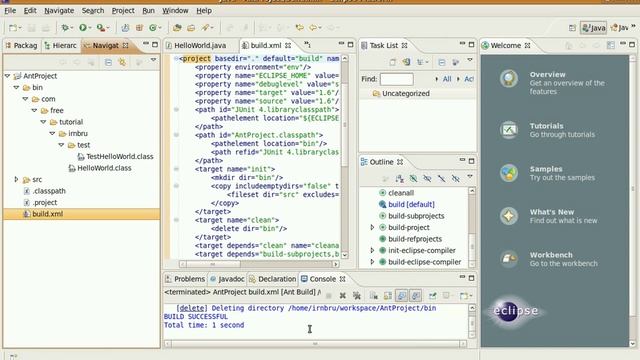Viewport: 640px width, 360px height.
Task: Click the New Java Project toolbar icon
Action: coord(125,28)
